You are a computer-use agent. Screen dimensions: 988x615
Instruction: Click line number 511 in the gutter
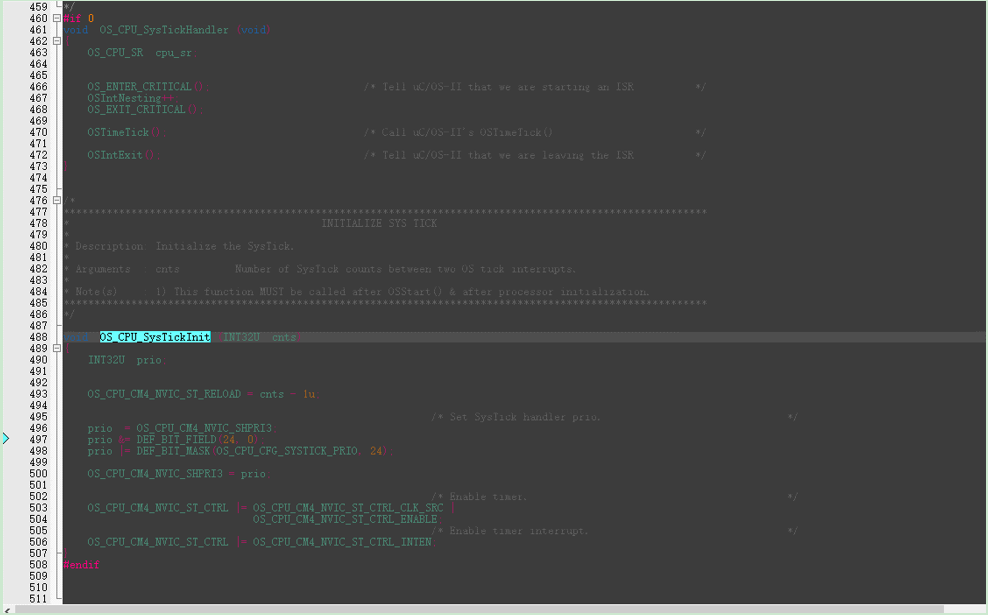click(38, 599)
